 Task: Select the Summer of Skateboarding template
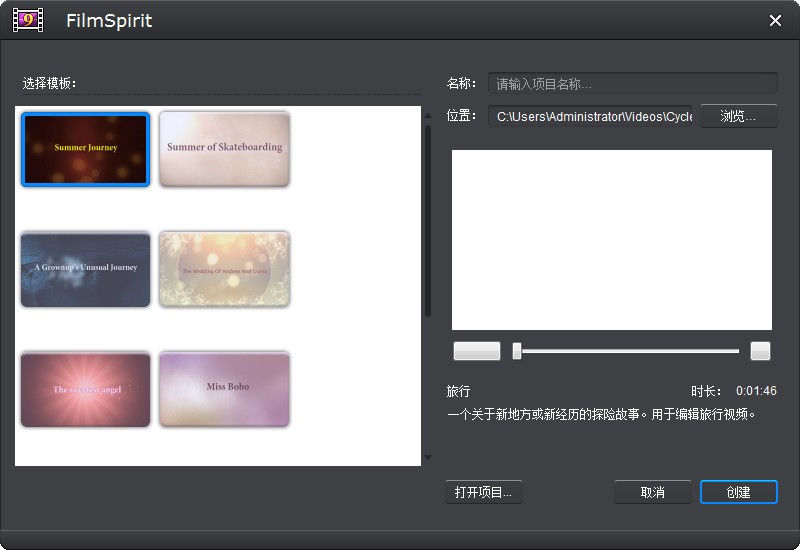click(224, 149)
